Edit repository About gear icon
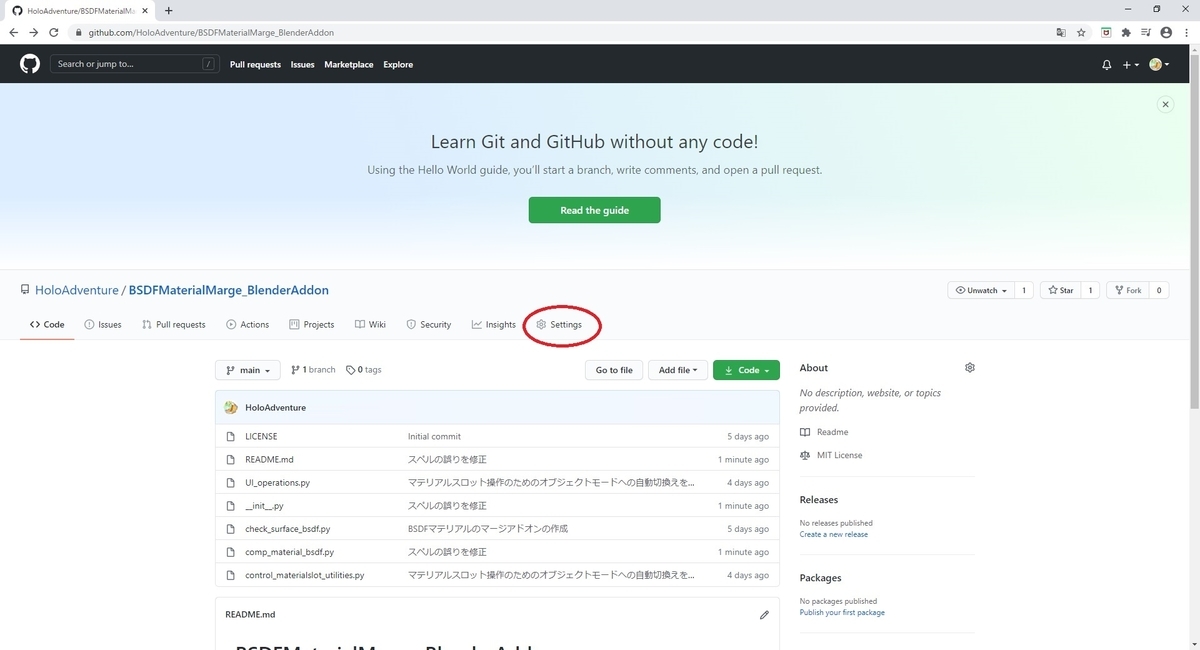Image resolution: width=1200 pixels, height=650 pixels. (x=970, y=368)
